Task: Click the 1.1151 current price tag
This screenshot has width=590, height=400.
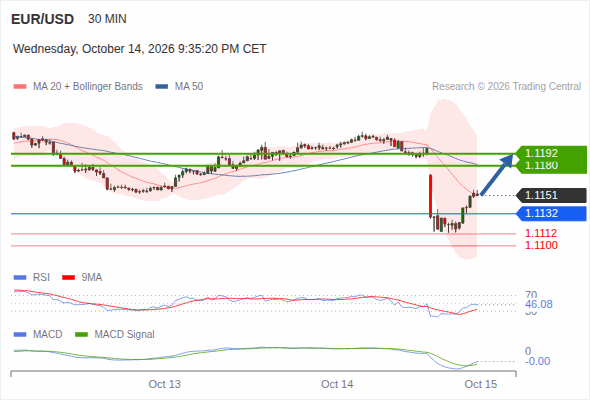Action: coord(552,195)
